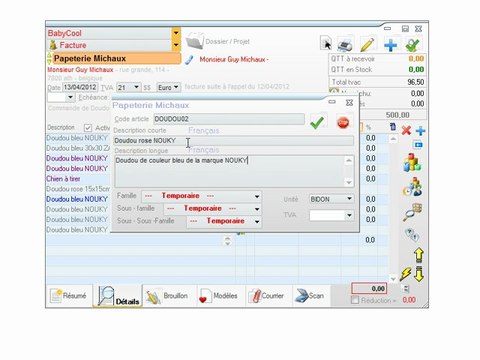Move line up with yellow up arrow
The image size is (480, 360).
419,255
